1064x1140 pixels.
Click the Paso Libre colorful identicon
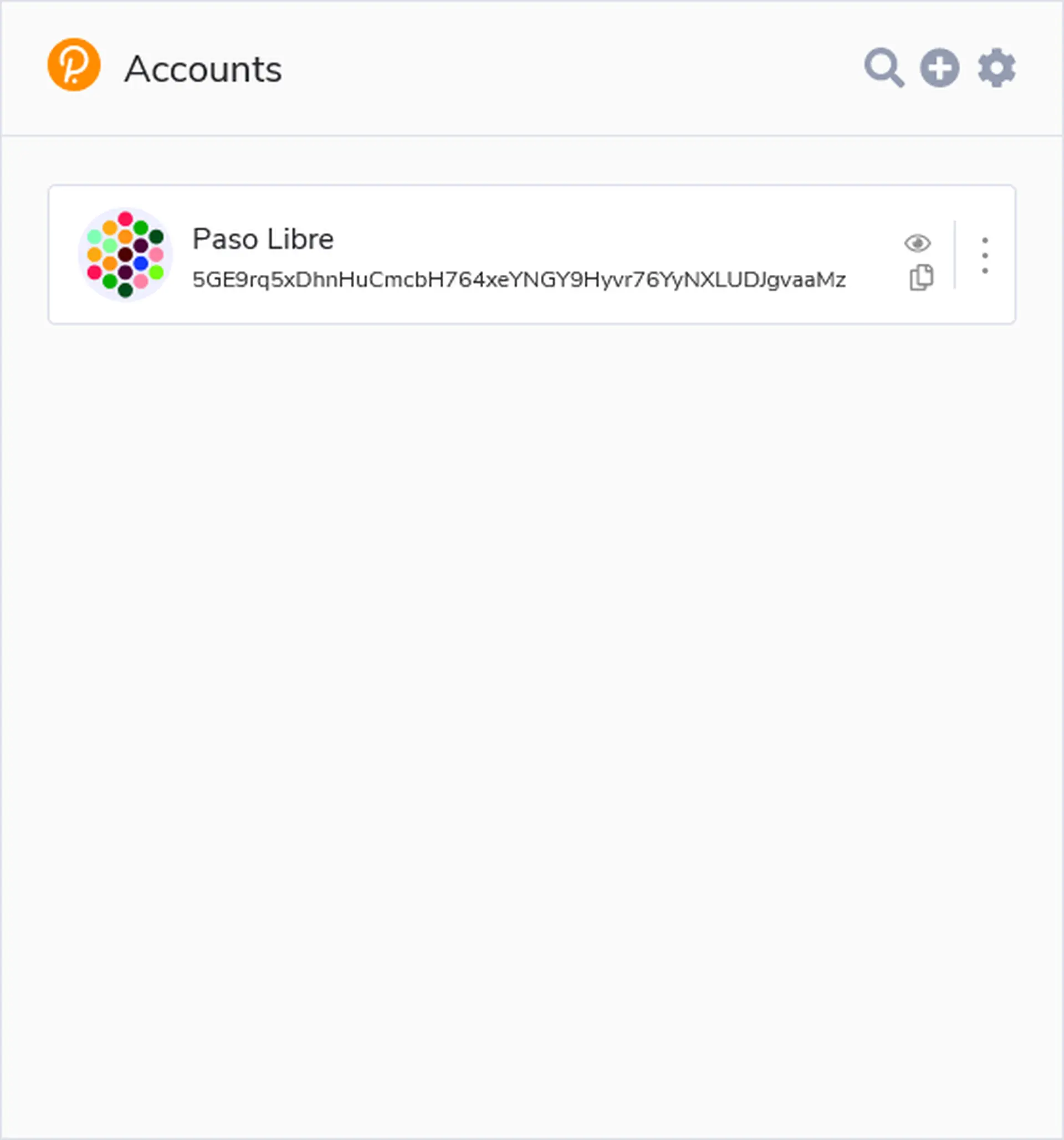click(x=125, y=254)
